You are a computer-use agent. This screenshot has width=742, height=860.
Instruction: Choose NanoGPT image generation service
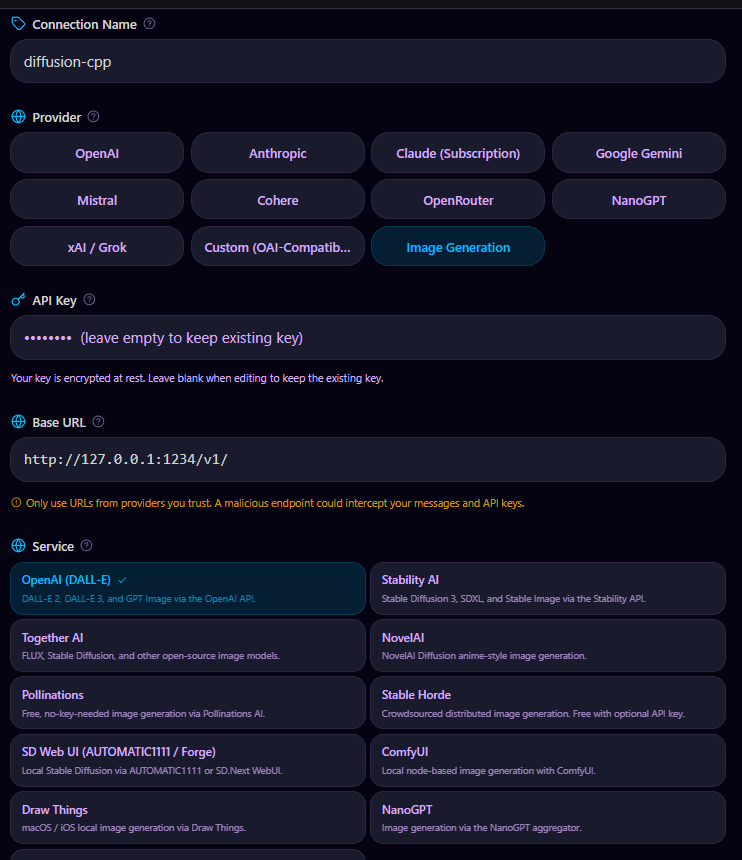(x=548, y=817)
